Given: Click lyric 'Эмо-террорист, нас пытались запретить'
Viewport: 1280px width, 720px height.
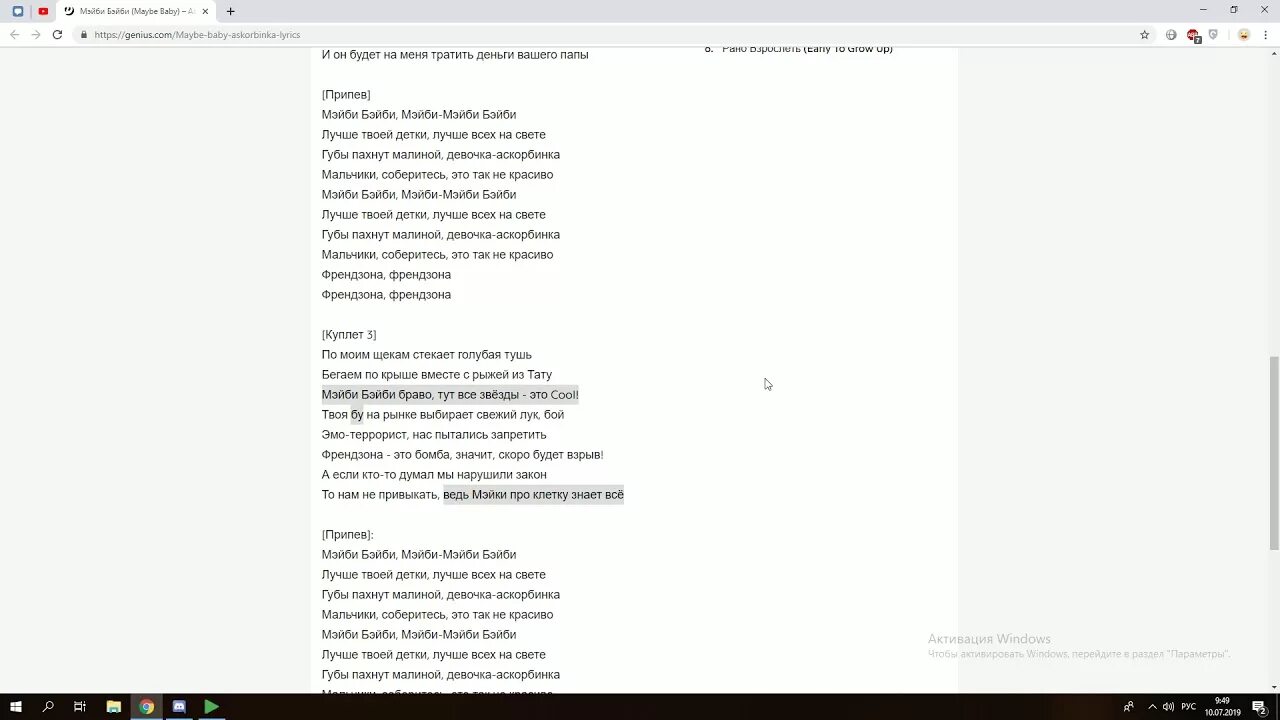Looking at the screenshot, I should [434, 434].
